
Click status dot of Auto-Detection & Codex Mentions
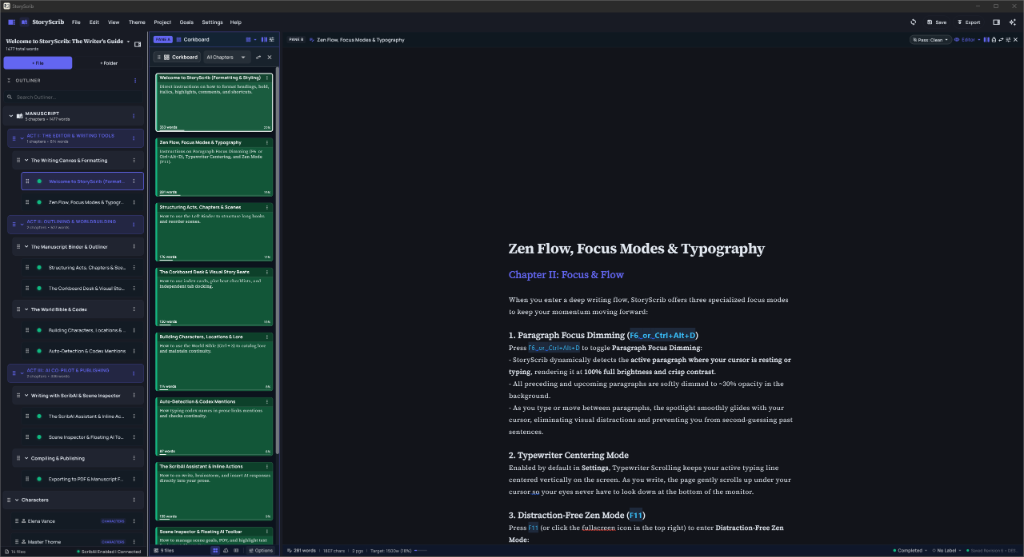pyautogui.click(x=39, y=351)
